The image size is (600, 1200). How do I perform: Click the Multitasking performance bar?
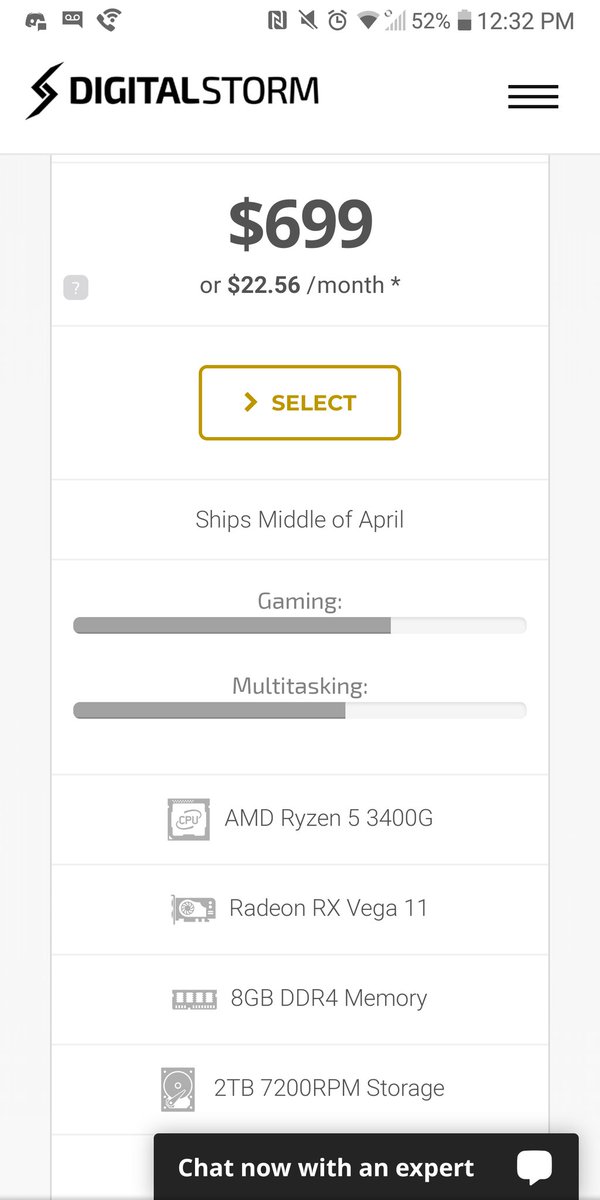point(300,711)
